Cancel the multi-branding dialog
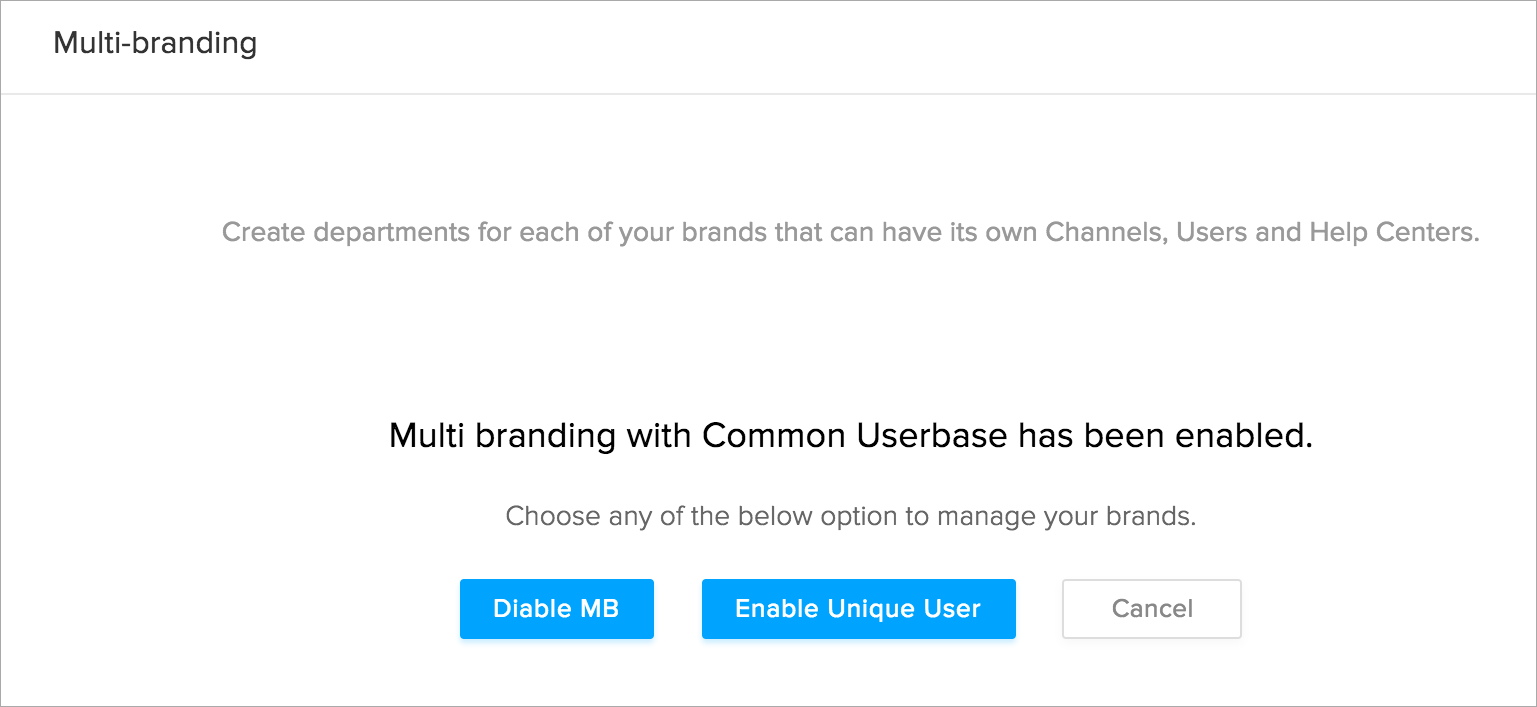 [1151, 609]
